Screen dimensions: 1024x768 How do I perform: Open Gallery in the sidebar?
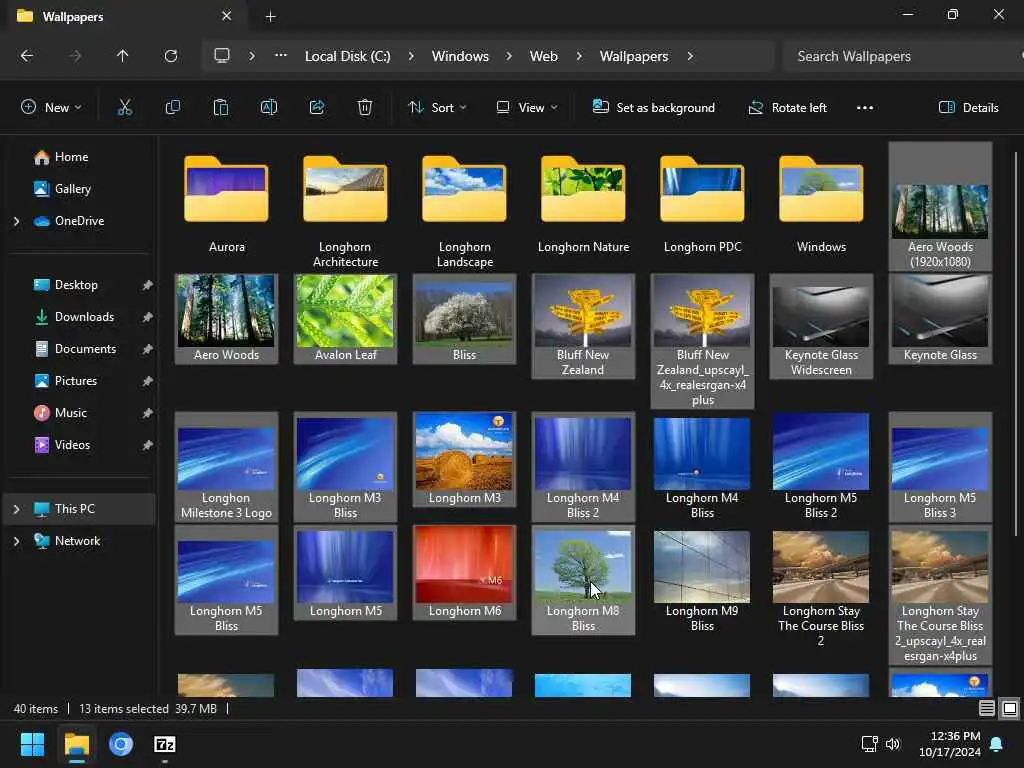pos(72,189)
